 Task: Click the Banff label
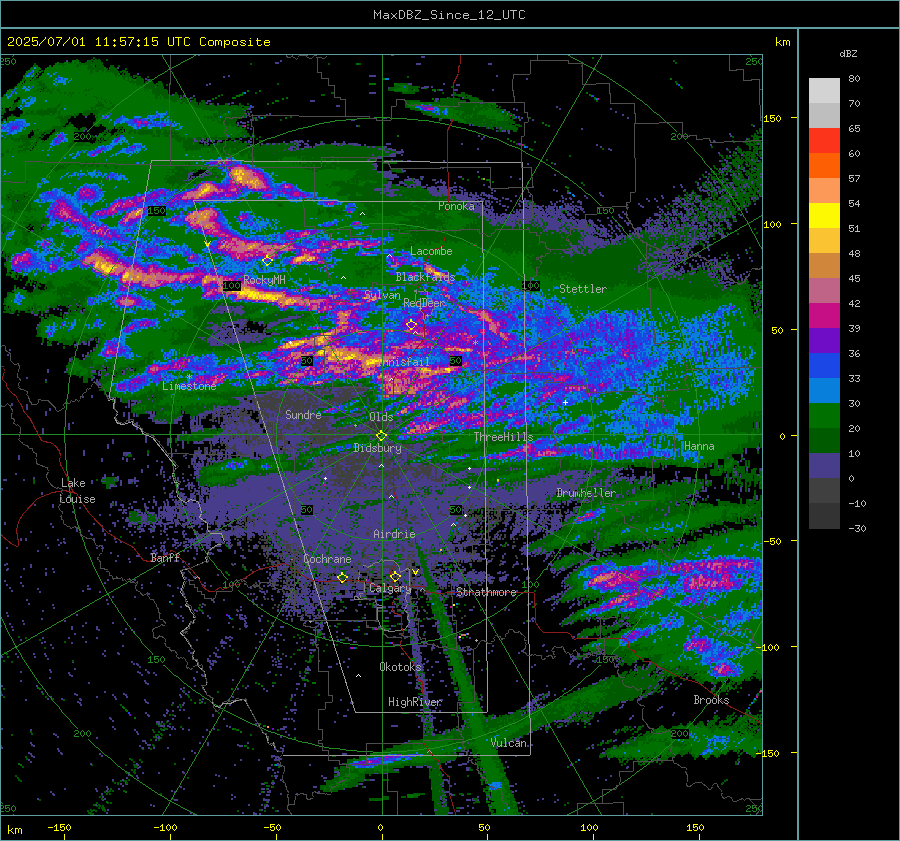[165, 557]
